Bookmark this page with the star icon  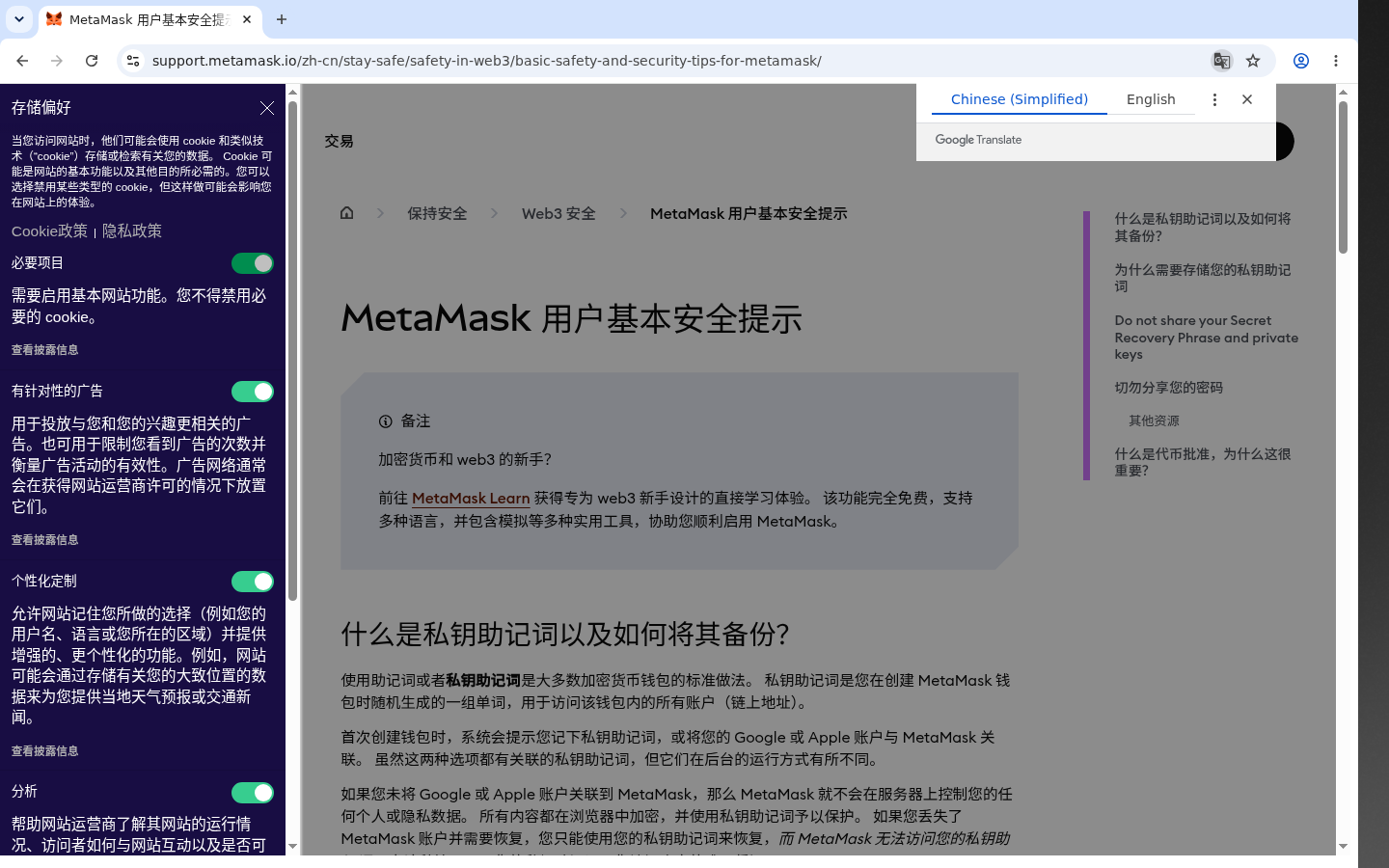(1253, 61)
